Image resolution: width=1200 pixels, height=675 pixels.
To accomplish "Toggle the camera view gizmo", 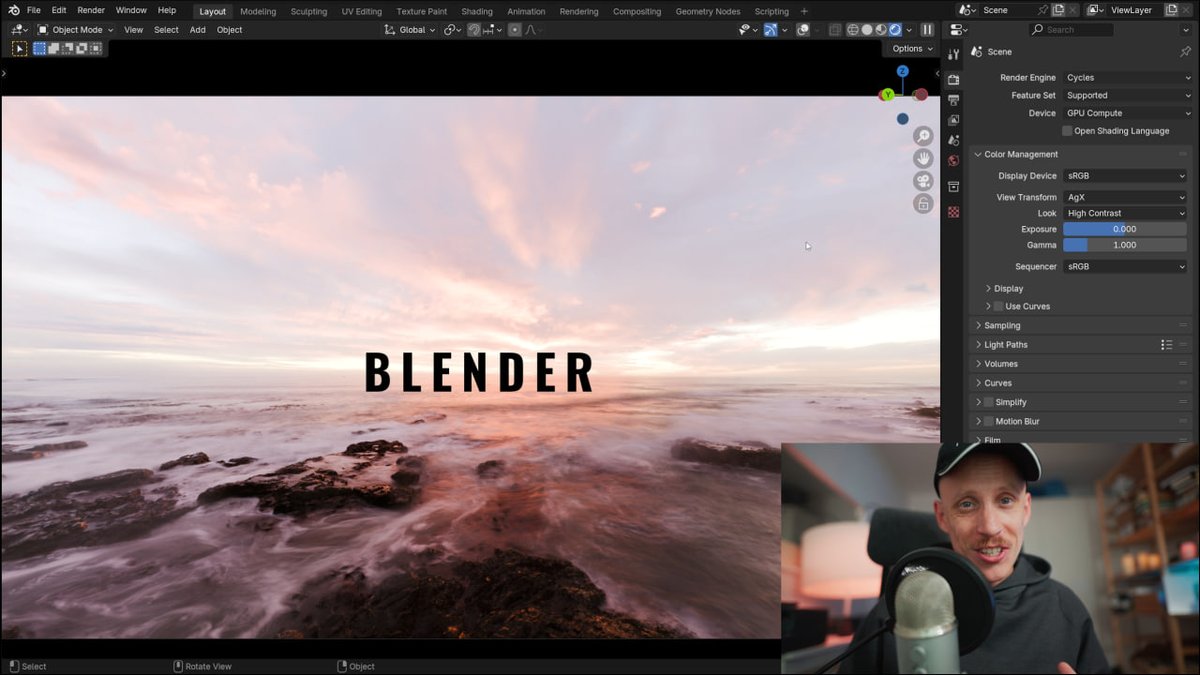I will click(923, 181).
